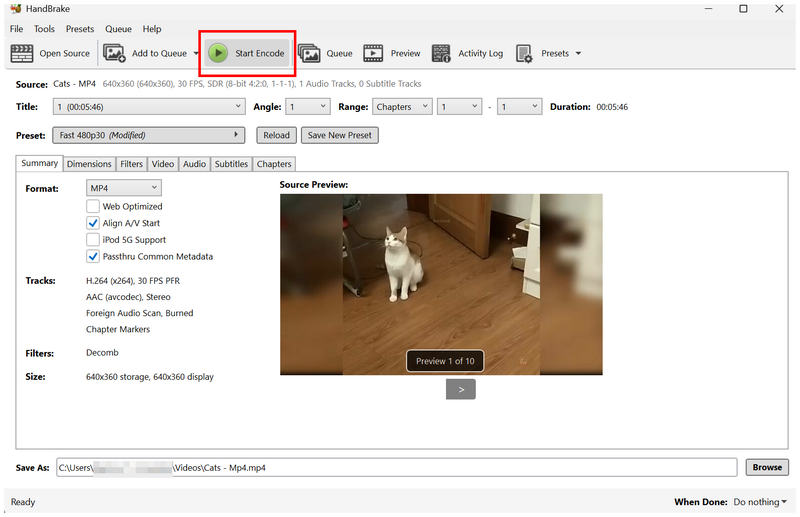Open the start chapter dropdown

[x=459, y=107]
